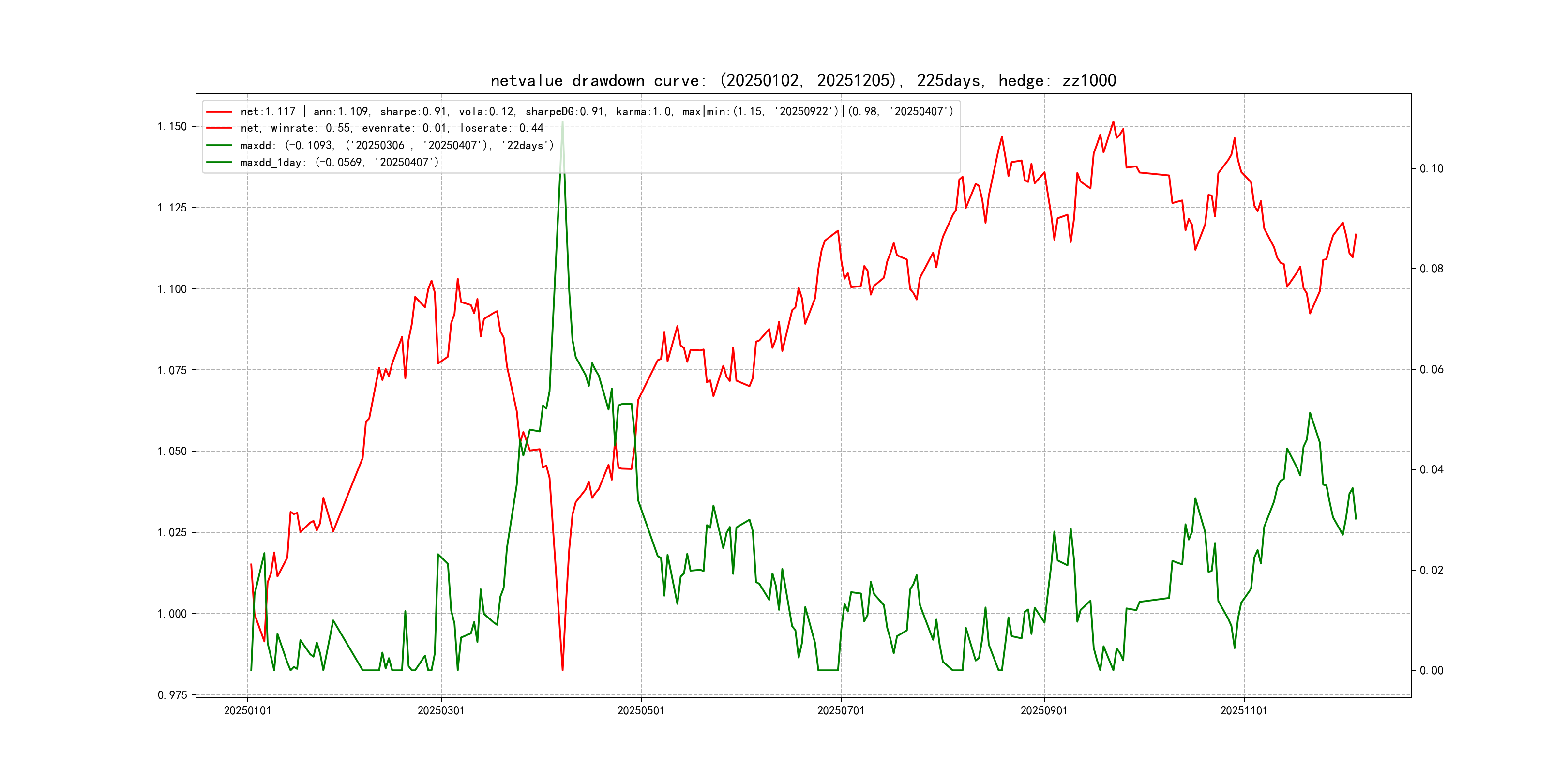Screen dimensions: 1568x784
Task: Click the red swatch beside winrate legend entry
Action: (x=219, y=128)
